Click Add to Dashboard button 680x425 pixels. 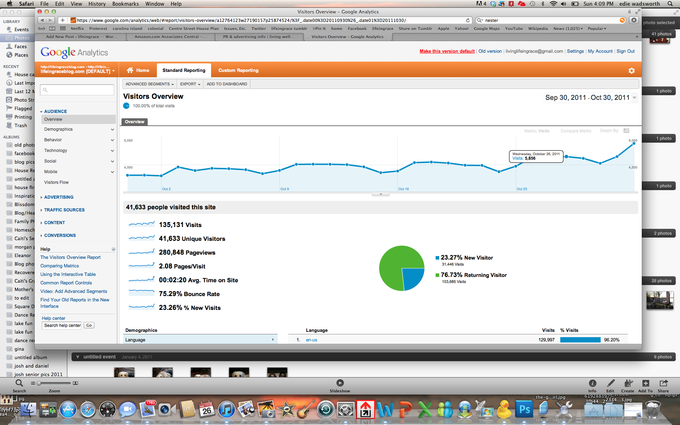point(227,84)
